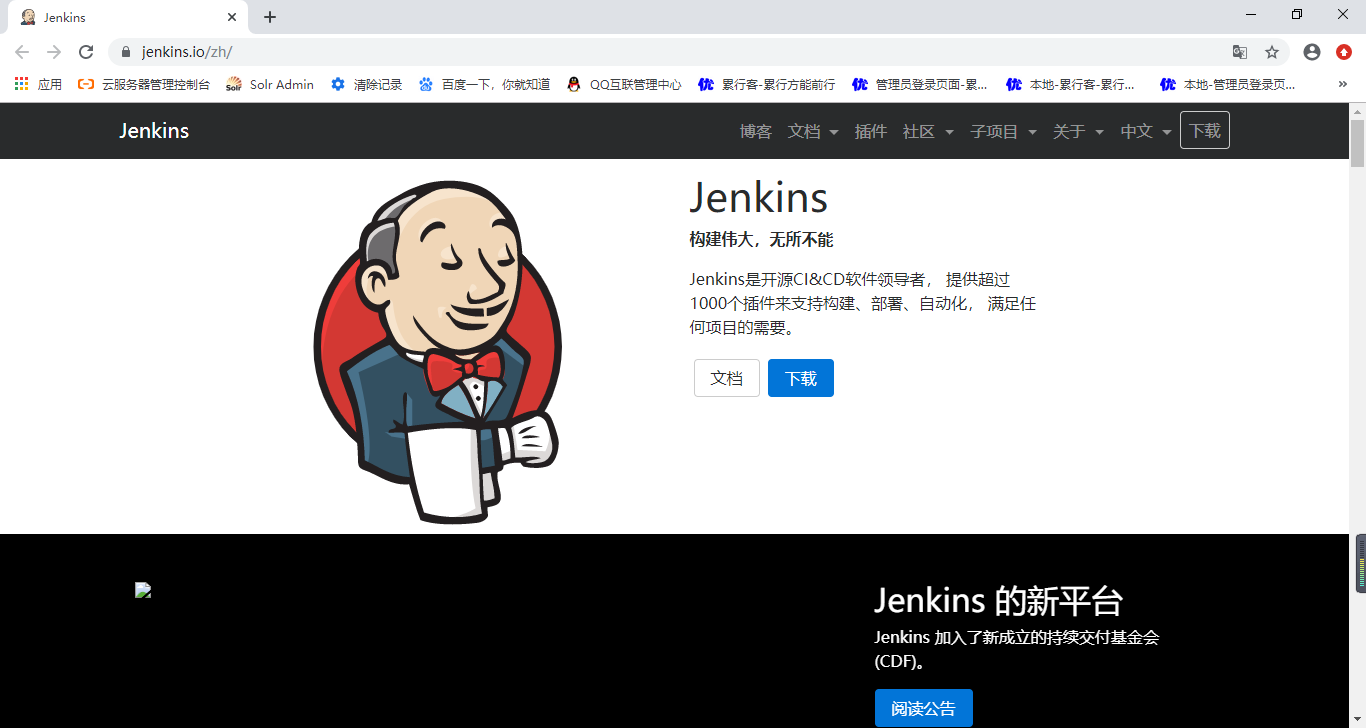The image size is (1366, 728).
Task: Reload the Jenkins page
Action: click(87, 52)
